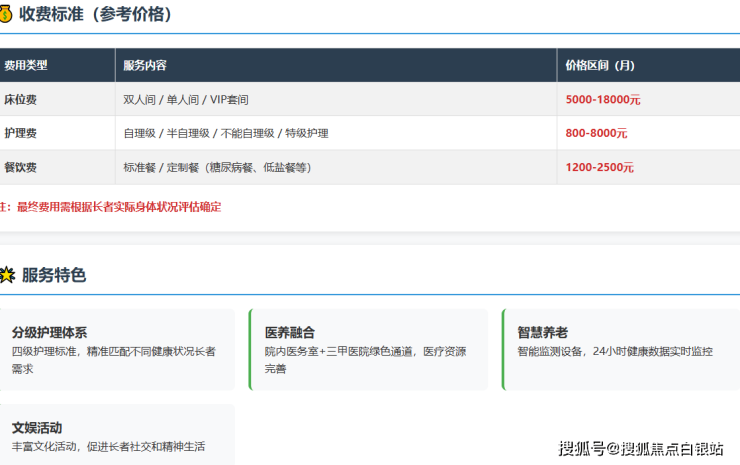Viewport: 740px width, 465px height.
Task: Click the 服务内容 column header
Action: point(145,65)
